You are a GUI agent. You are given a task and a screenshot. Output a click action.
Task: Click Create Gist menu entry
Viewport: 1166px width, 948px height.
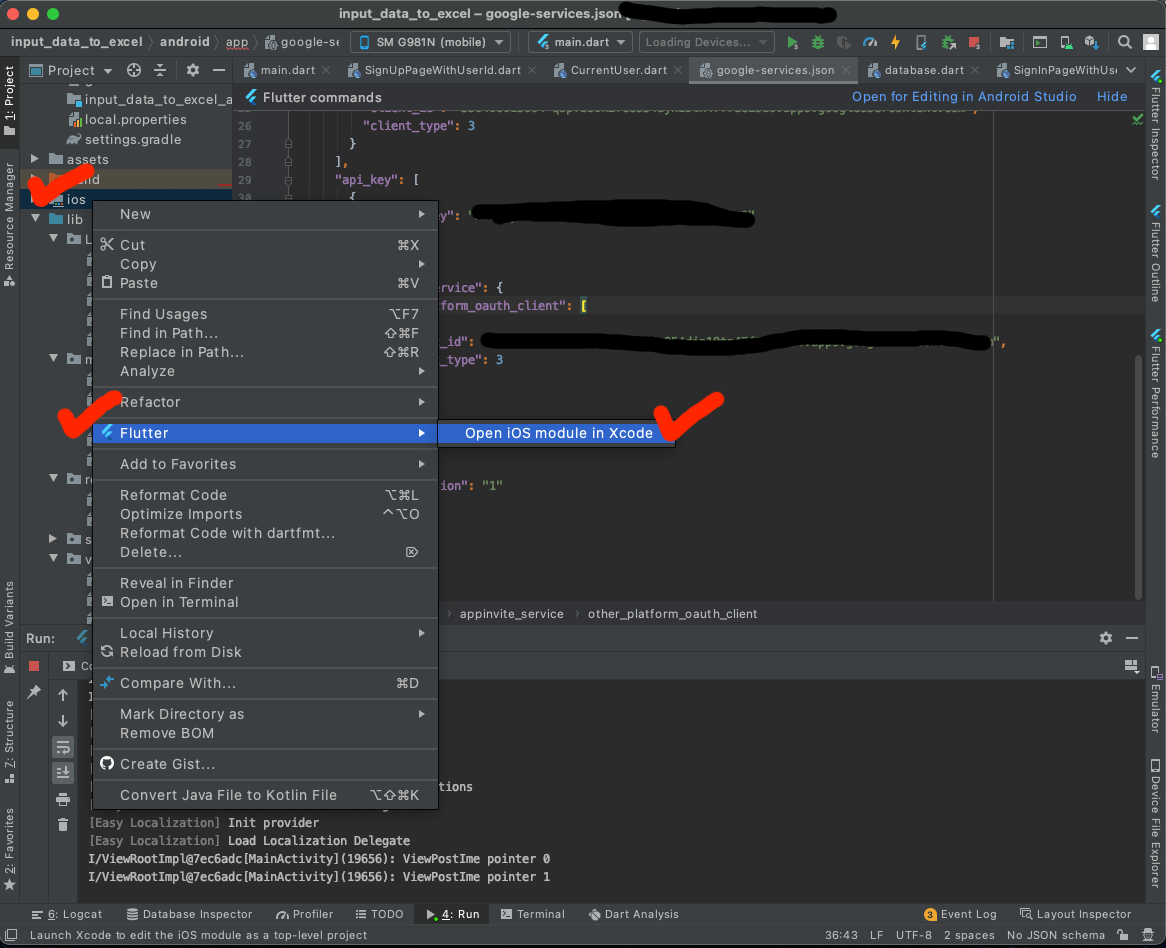[265, 764]
